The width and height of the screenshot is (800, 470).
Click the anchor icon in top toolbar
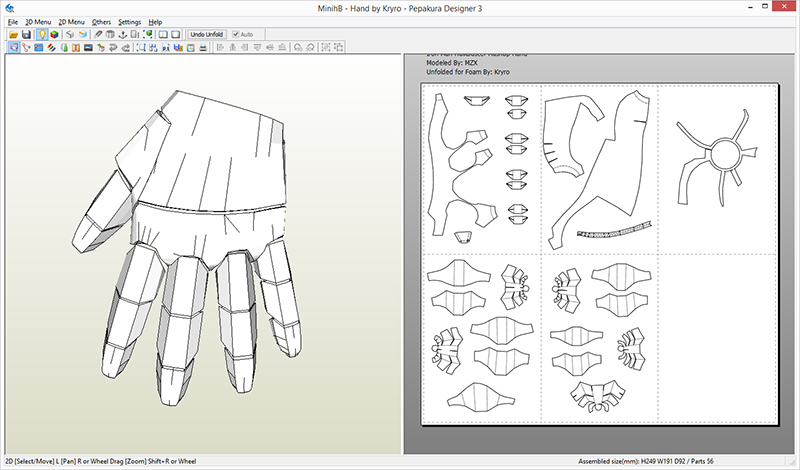122,35
